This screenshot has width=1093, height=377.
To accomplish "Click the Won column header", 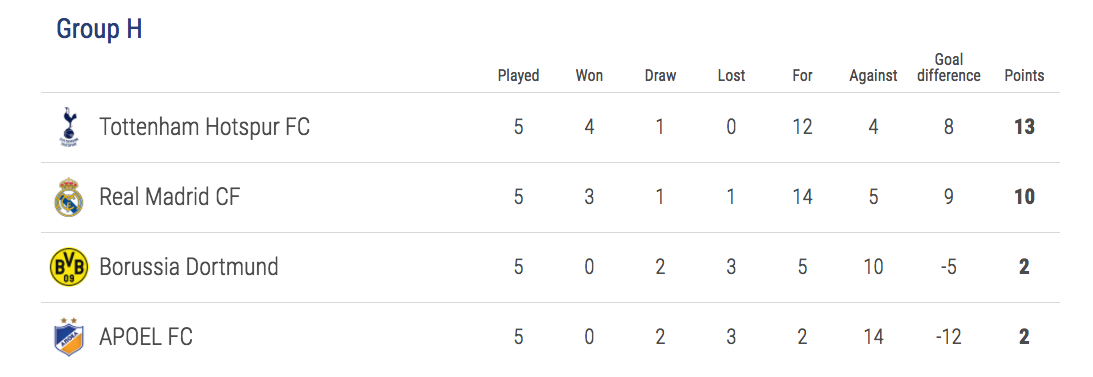I will 589,75.
